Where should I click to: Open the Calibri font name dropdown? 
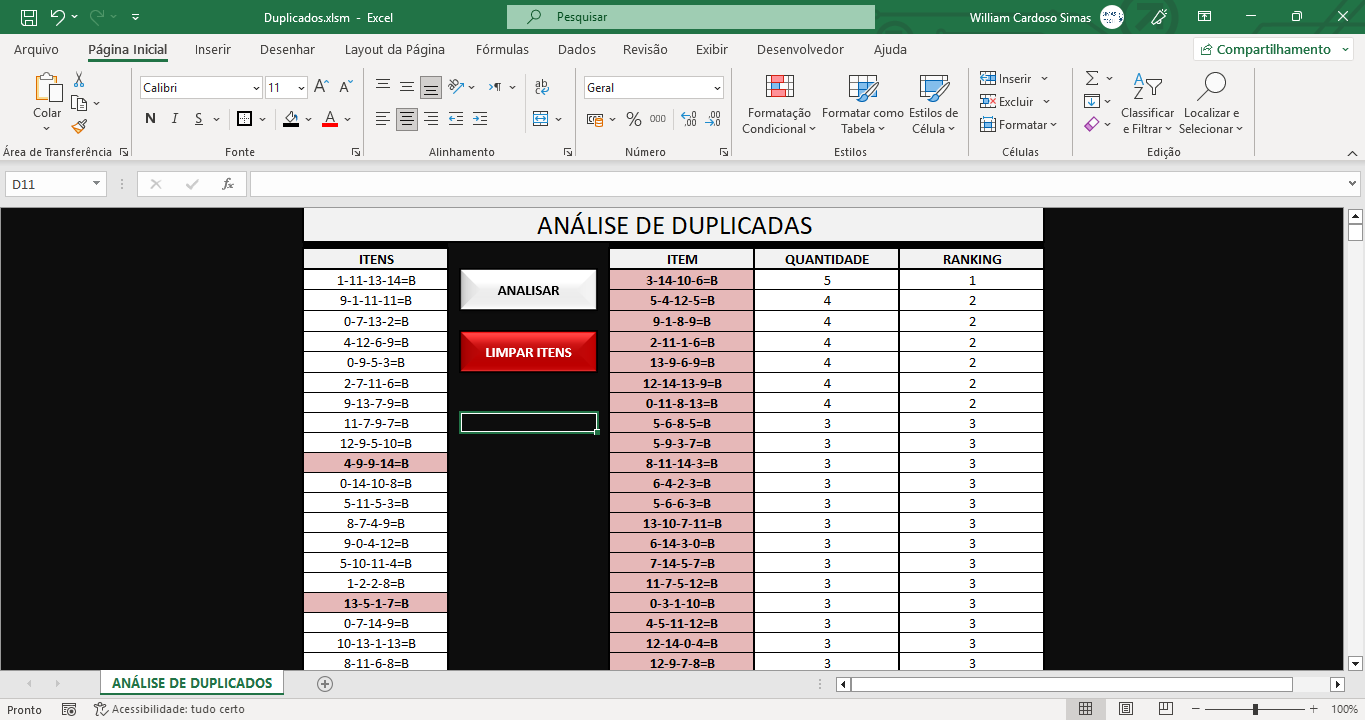(255, 88)
